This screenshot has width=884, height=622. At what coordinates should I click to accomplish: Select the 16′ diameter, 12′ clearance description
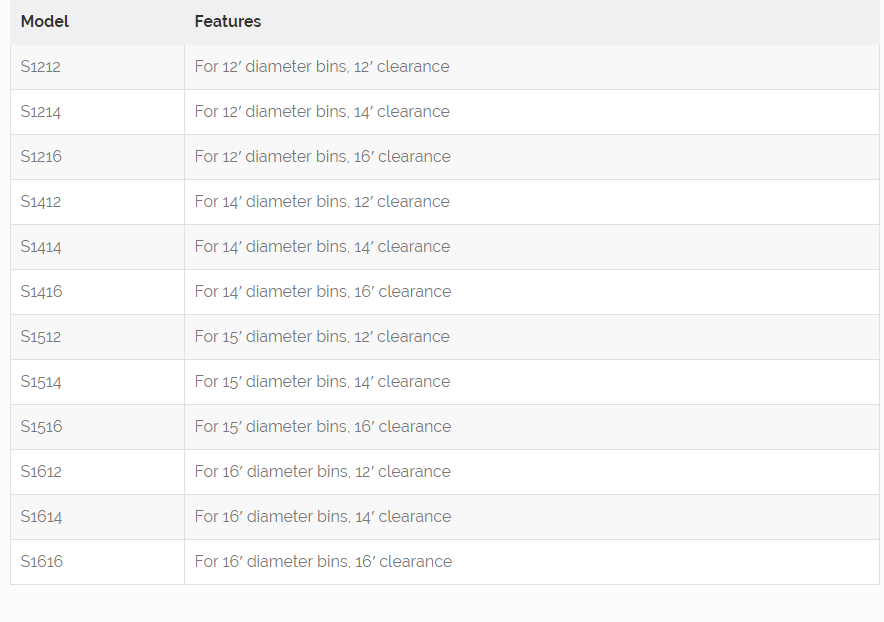pyautogui.click(x=322, y=472)
